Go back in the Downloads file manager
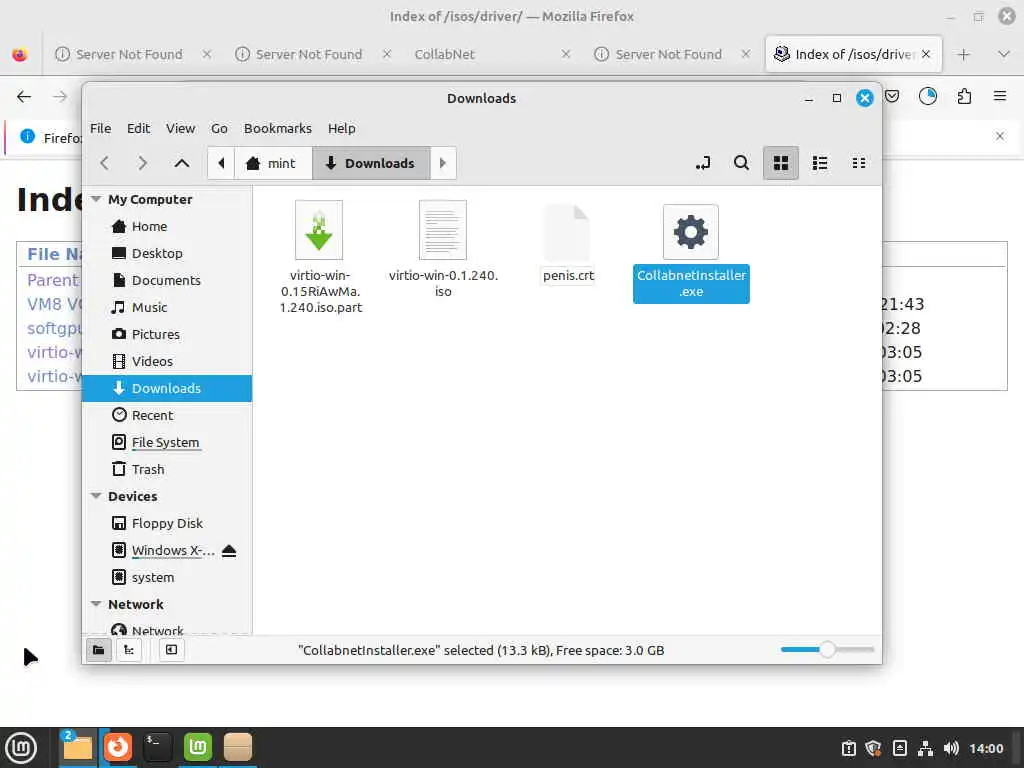Image resolution: width=1024 pixels, height=768 pixels. coord(104,163)
